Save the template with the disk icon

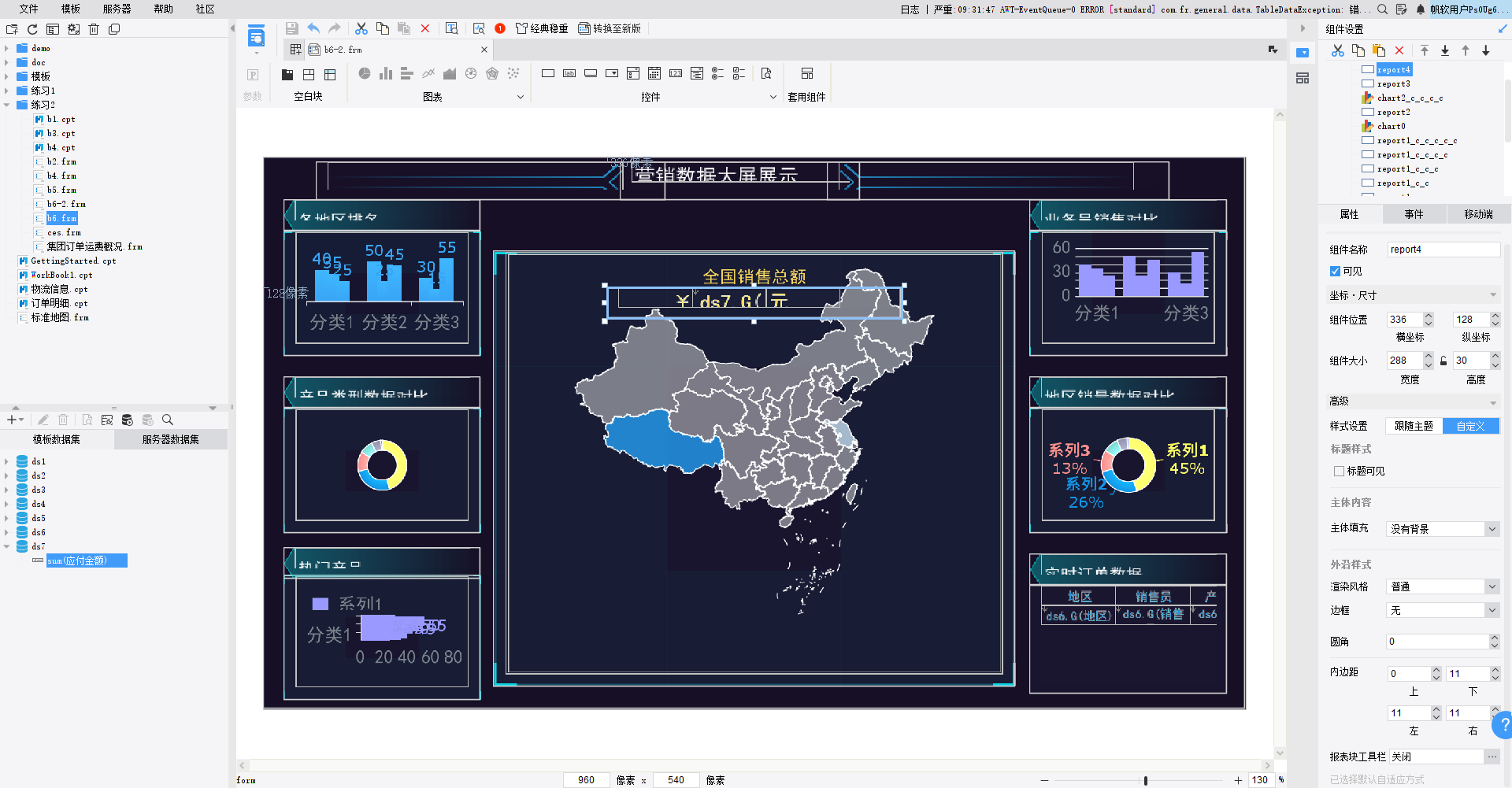pos(292,28)
